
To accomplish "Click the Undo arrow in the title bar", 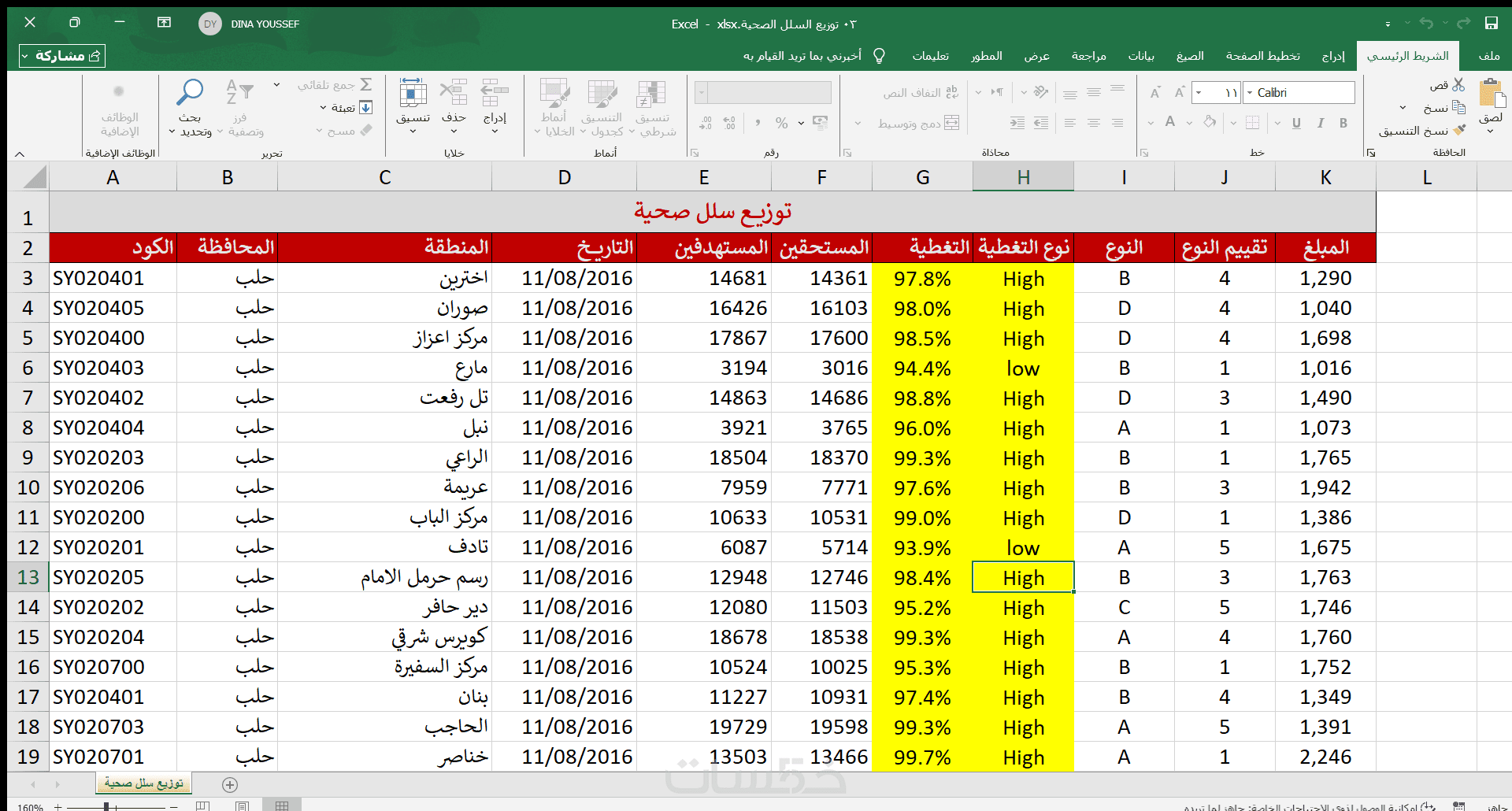I will [x=1426, y=23].
